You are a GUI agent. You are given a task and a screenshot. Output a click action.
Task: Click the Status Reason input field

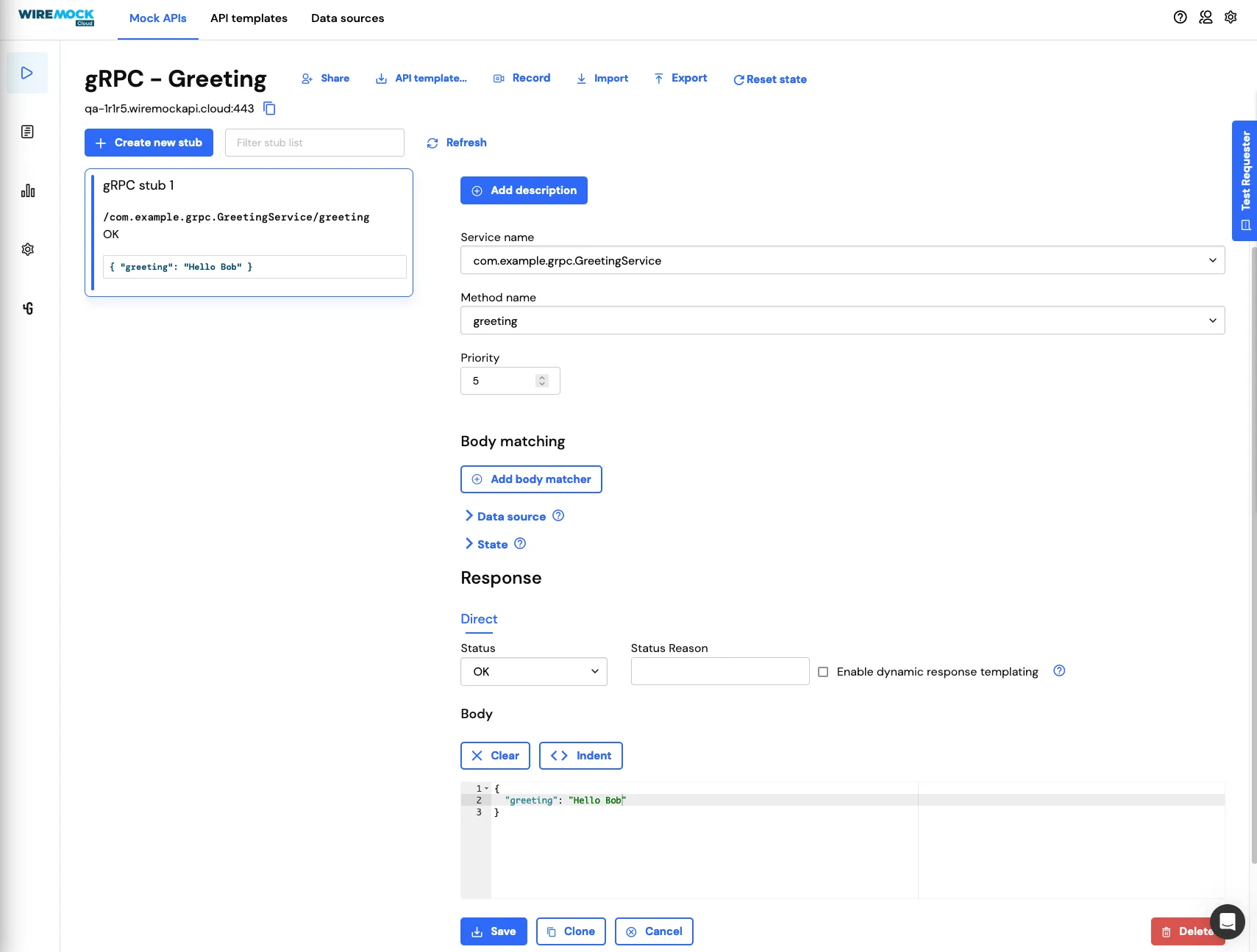(x=720, y=671)
